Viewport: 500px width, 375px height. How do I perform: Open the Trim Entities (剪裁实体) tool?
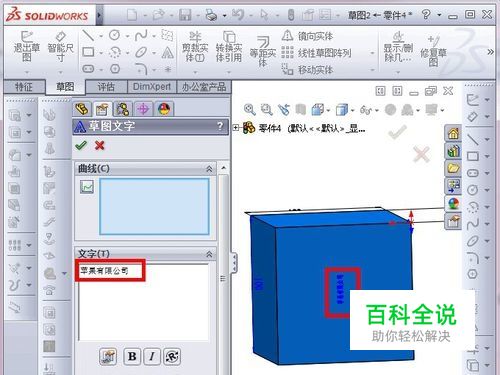point(195,47)
